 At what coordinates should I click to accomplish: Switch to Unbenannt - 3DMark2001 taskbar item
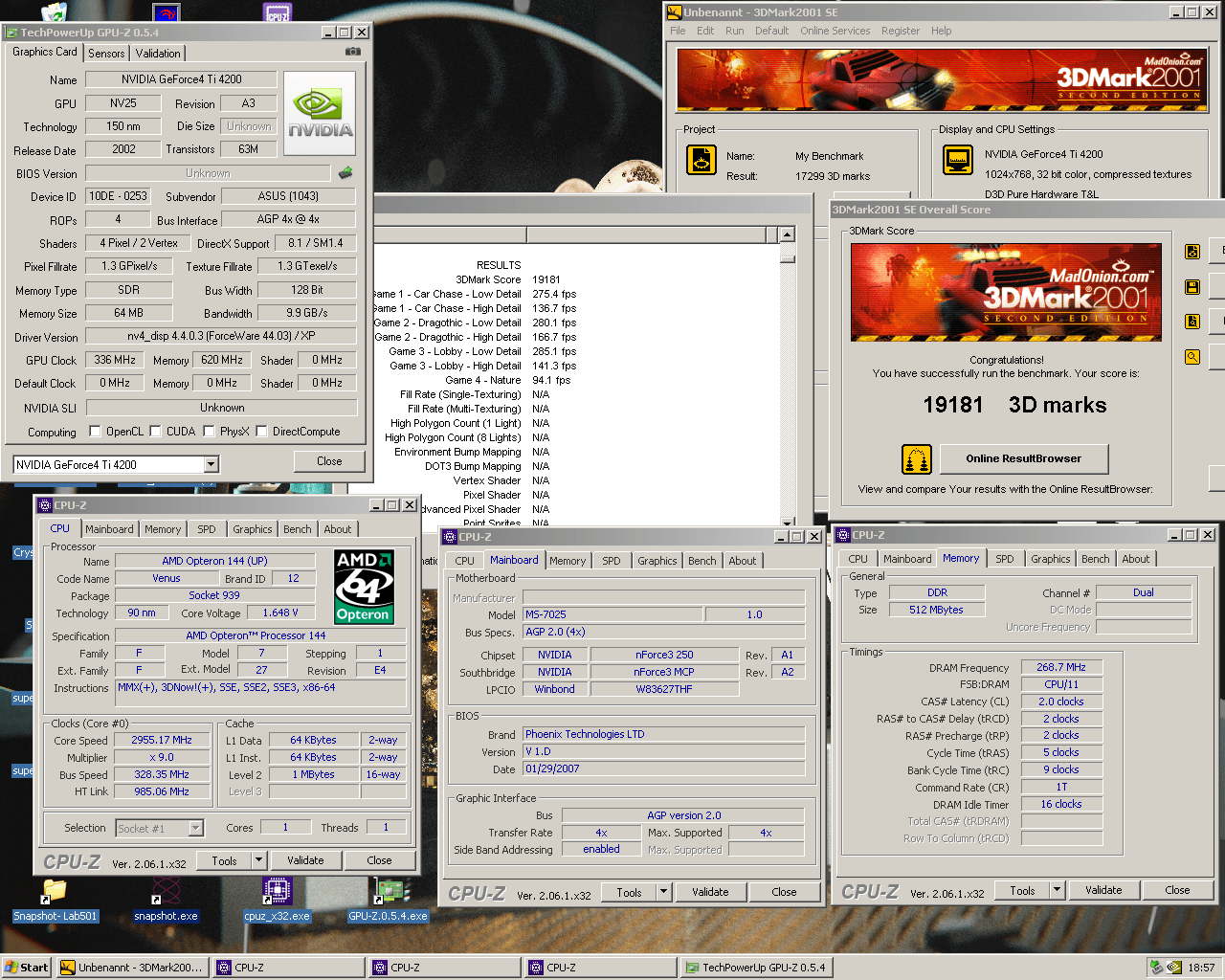[x=132, y=968]
